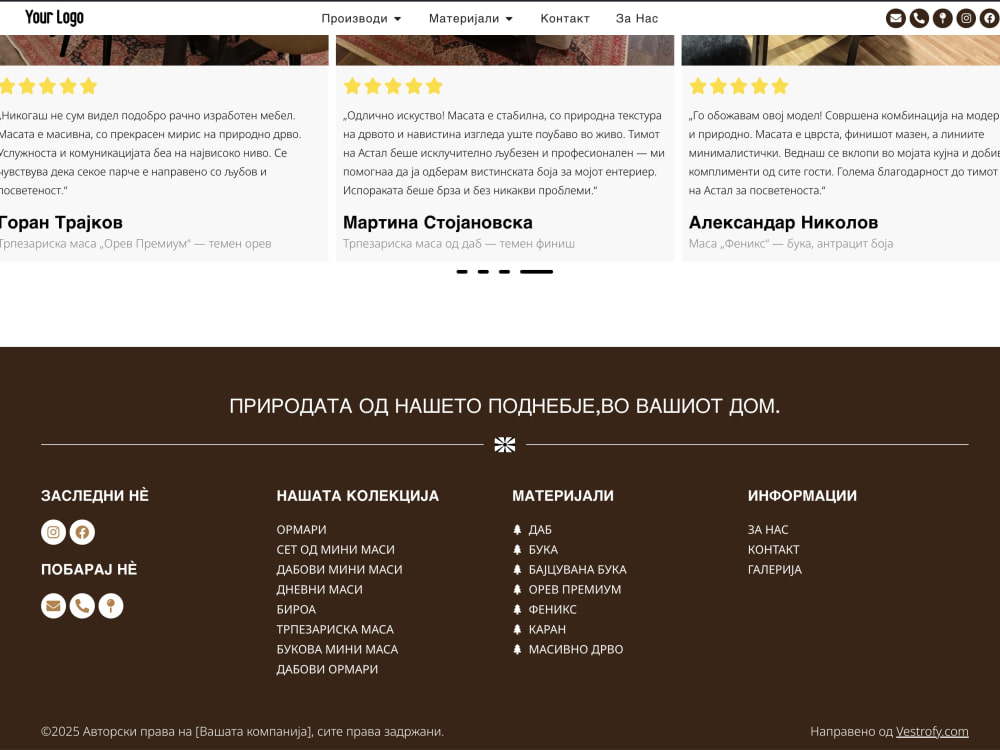Image resolution: width=1000 pixels, height=750 pixels.
Task: Click the stars above Мартина Стојановска's review
Action: tap(393, 86)
